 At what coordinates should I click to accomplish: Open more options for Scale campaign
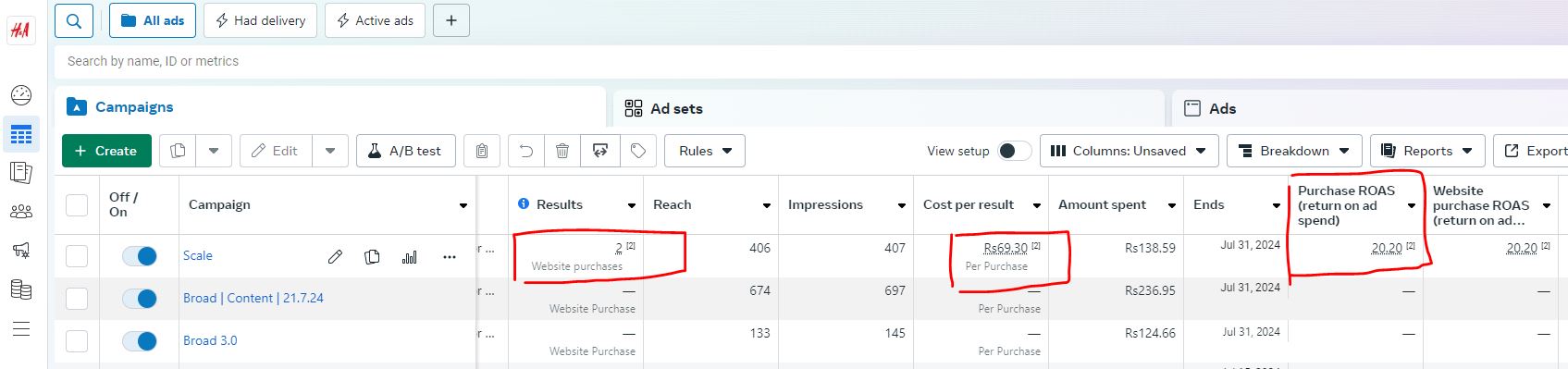pos(450,256)
